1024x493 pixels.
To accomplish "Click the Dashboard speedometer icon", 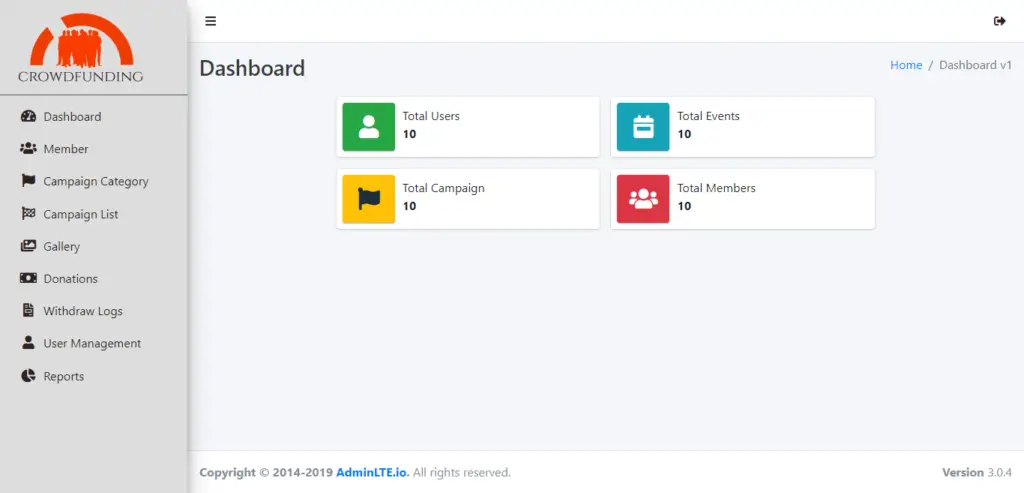I will point(28,116).
